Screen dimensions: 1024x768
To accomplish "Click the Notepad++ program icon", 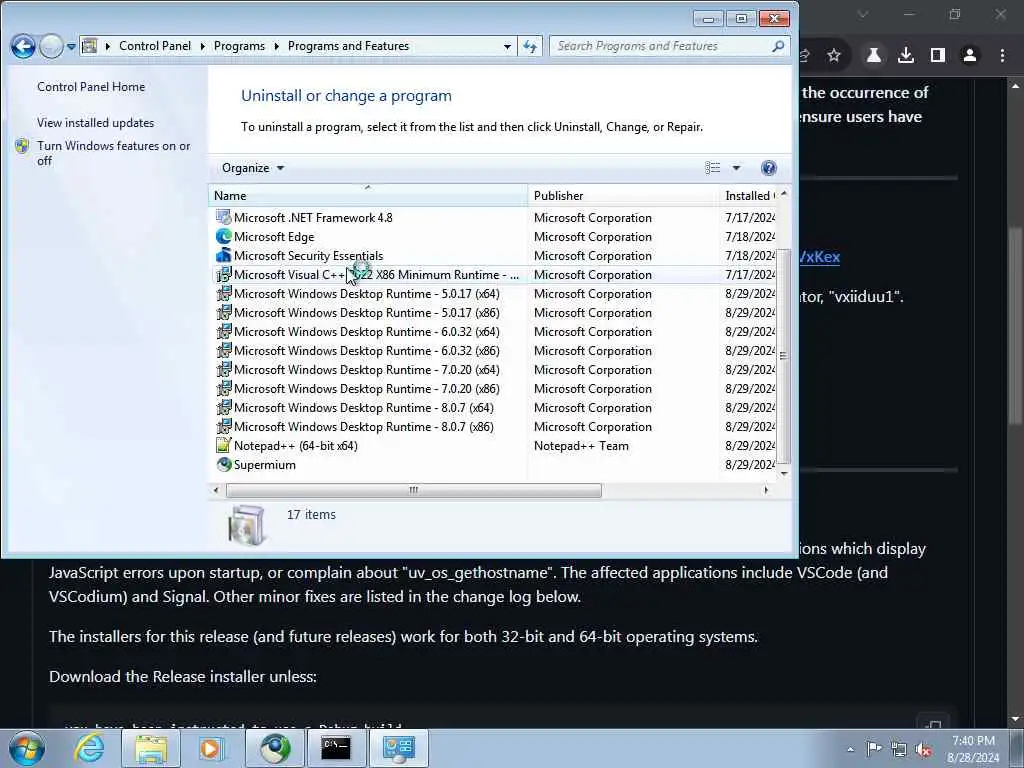I will click(223, 445).
